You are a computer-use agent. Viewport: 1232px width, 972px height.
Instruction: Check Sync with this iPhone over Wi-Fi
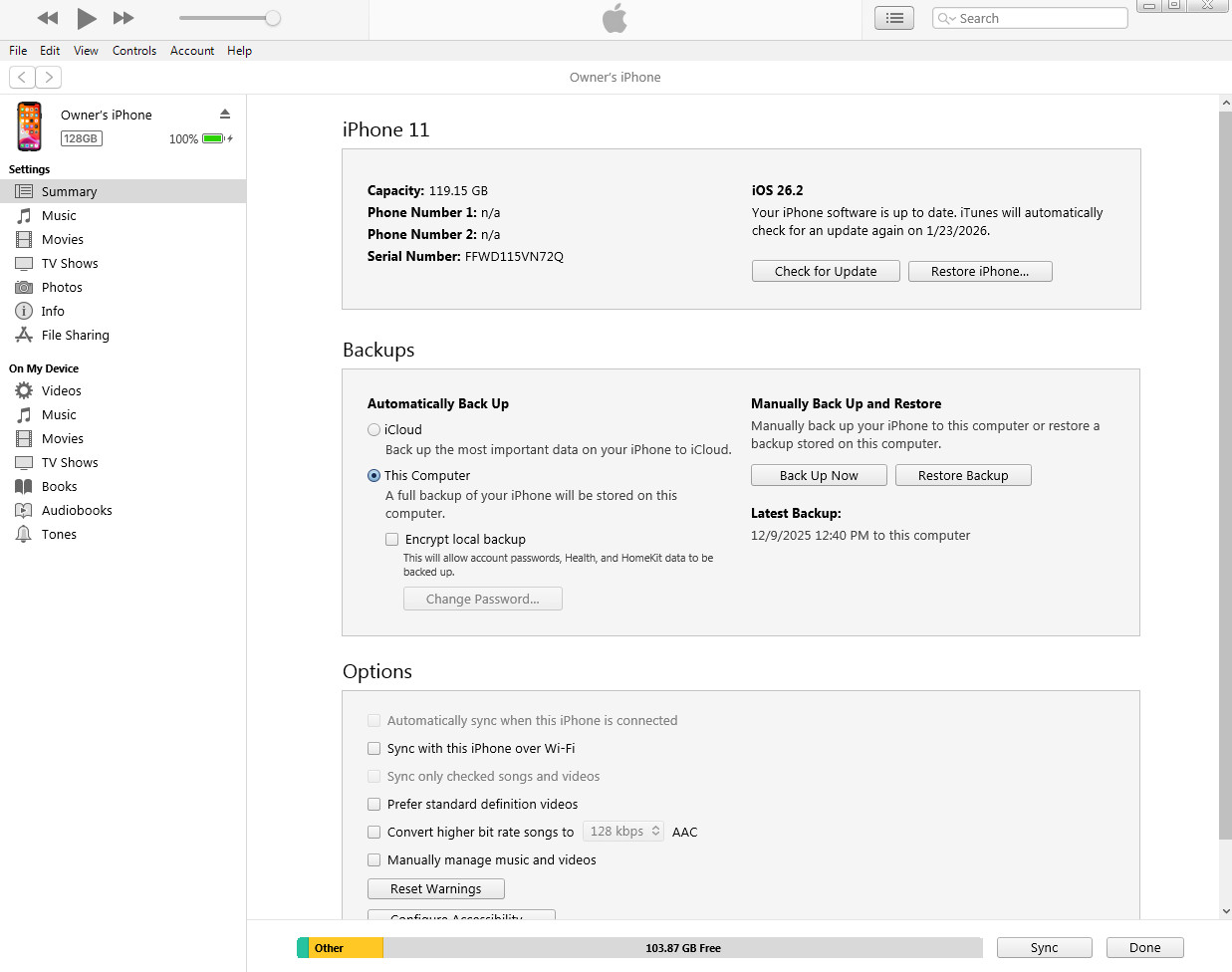pyautogui.click(x=373, y=748)
